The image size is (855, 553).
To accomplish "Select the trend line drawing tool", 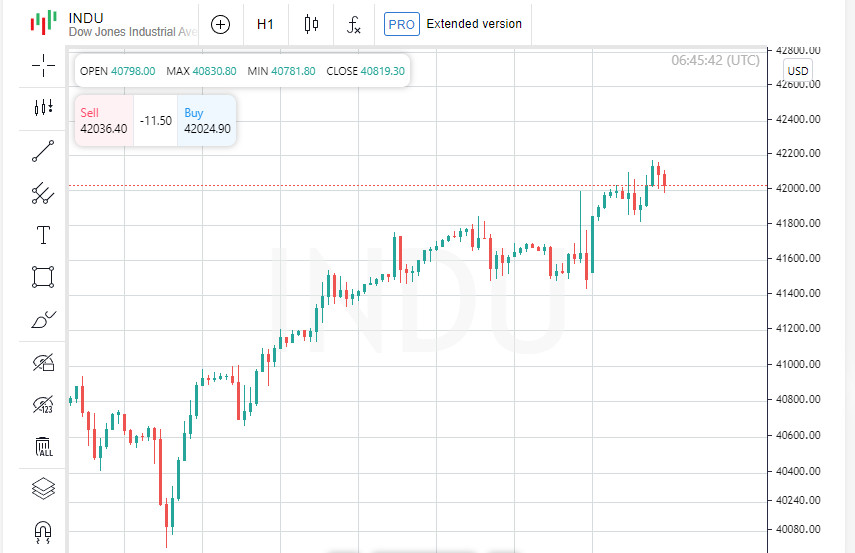I will pos(43,151).
